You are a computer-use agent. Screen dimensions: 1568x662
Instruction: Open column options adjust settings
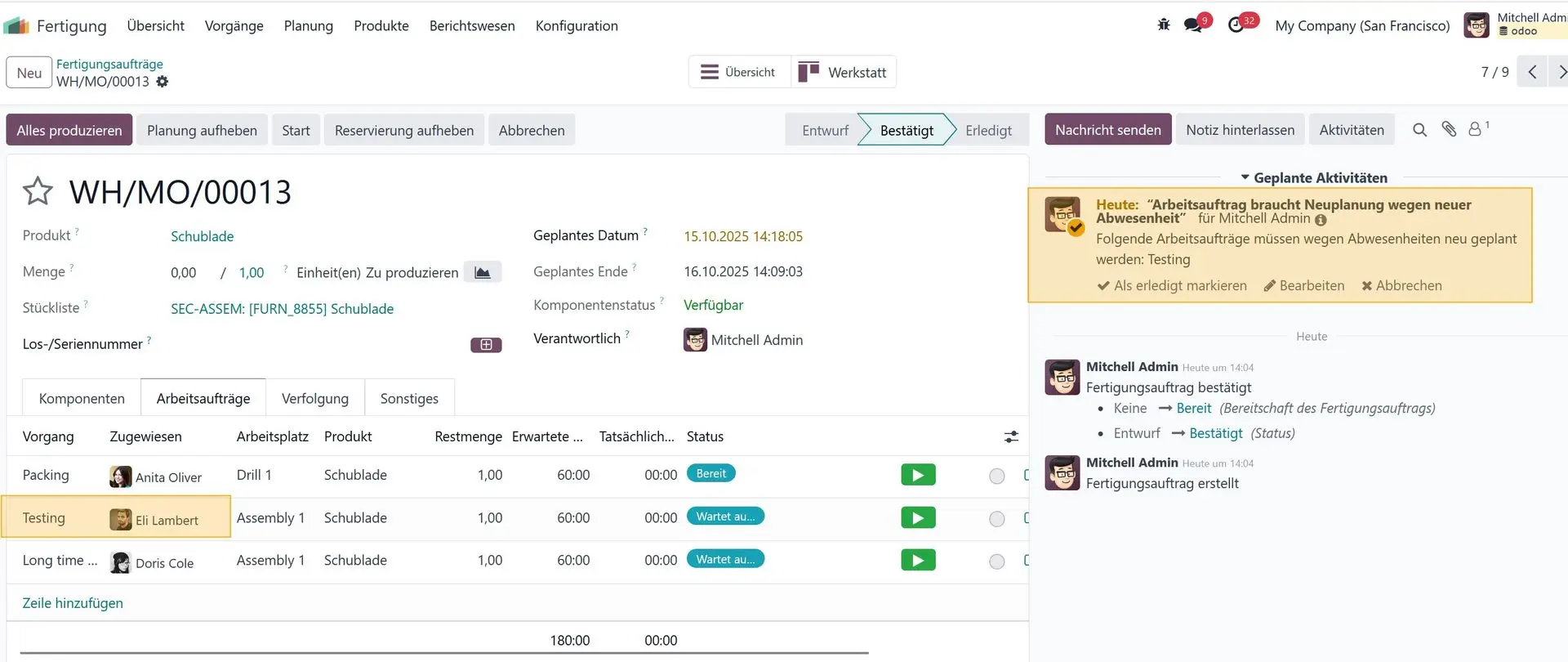1011,437
